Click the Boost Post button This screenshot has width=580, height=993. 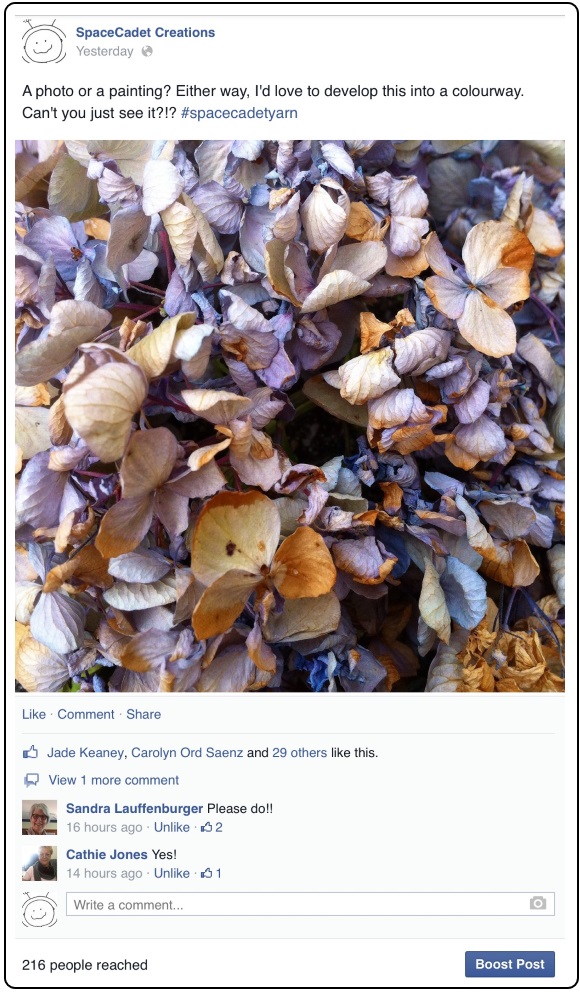(x=510, y=964)
